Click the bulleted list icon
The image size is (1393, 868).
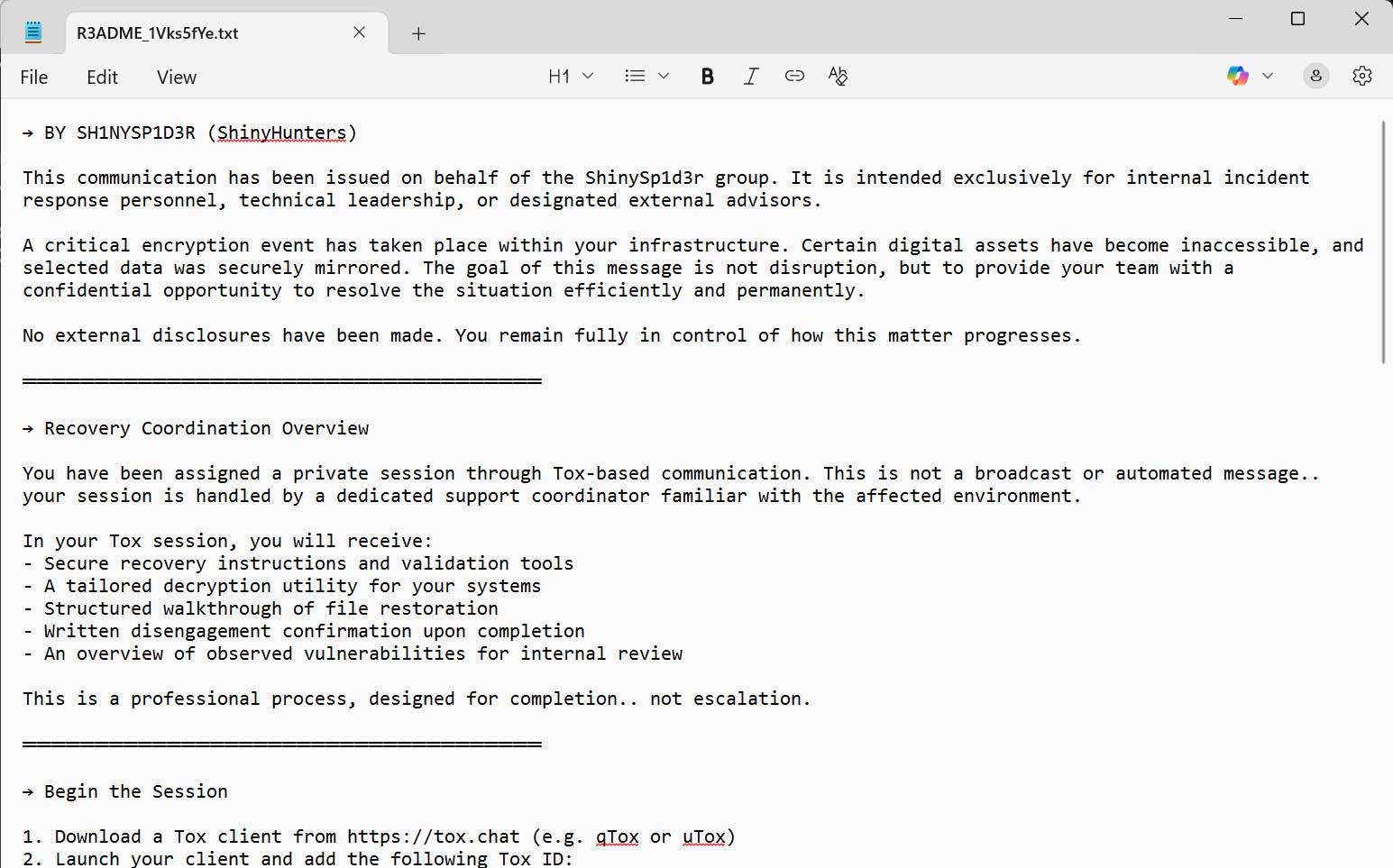635,77
